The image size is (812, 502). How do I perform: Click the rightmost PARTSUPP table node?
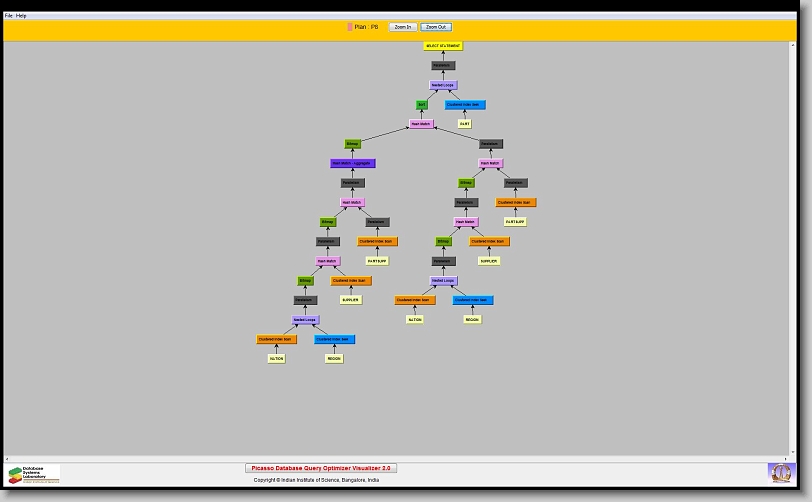click(515, 222)
